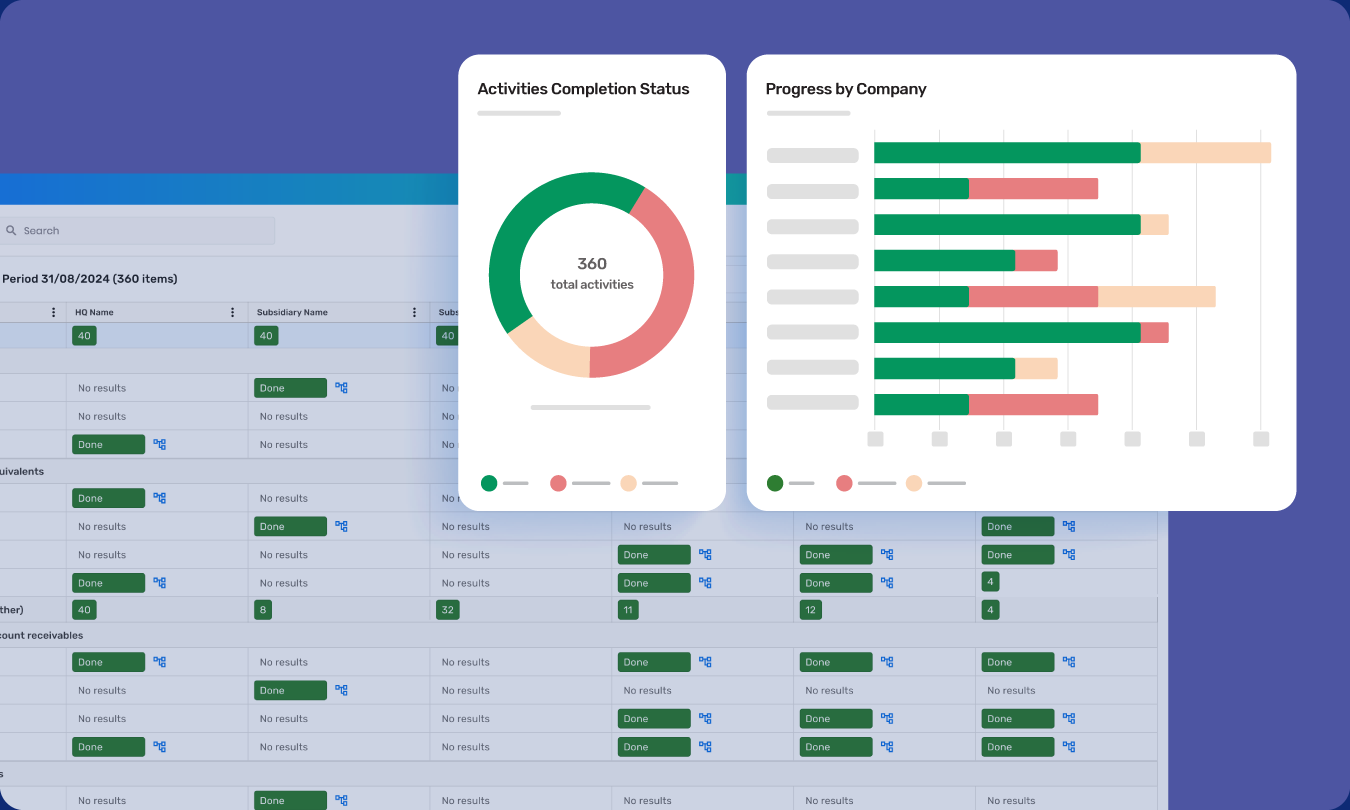This screenshot has height=810, width=1350.
Task: Click the green badge showing 11
Action: tap(628, 609)
